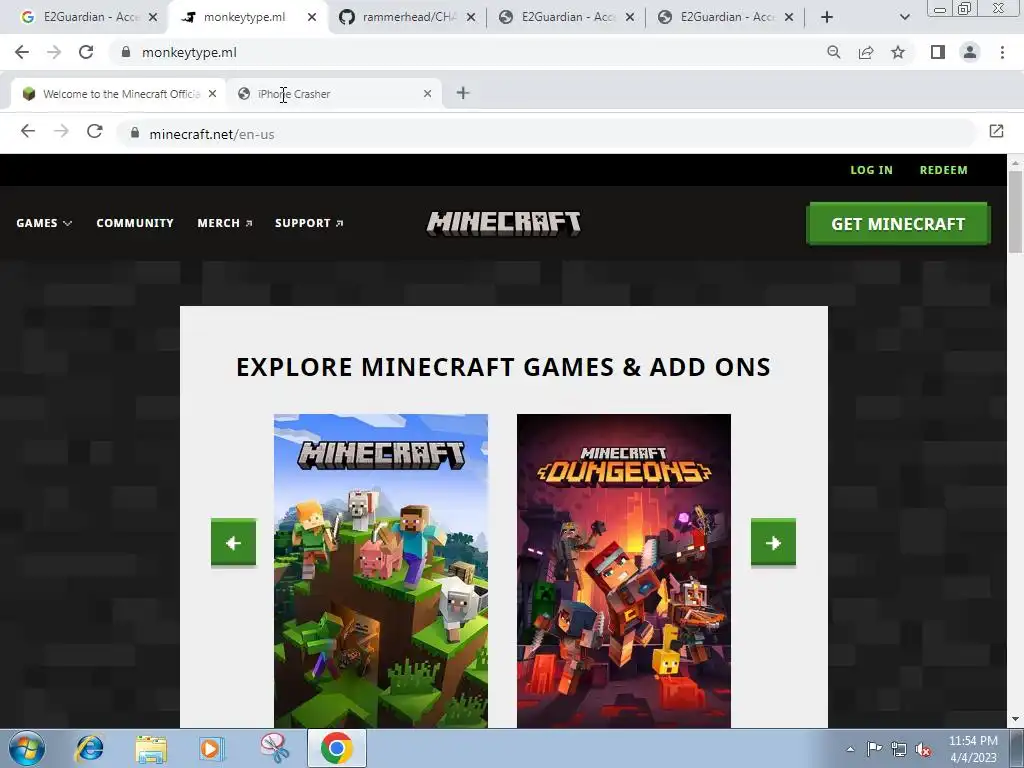Image resolution: width=1024 pixels, height=768 pixels.
Task: Click LOG IN link
Action: tap(871, 170)
